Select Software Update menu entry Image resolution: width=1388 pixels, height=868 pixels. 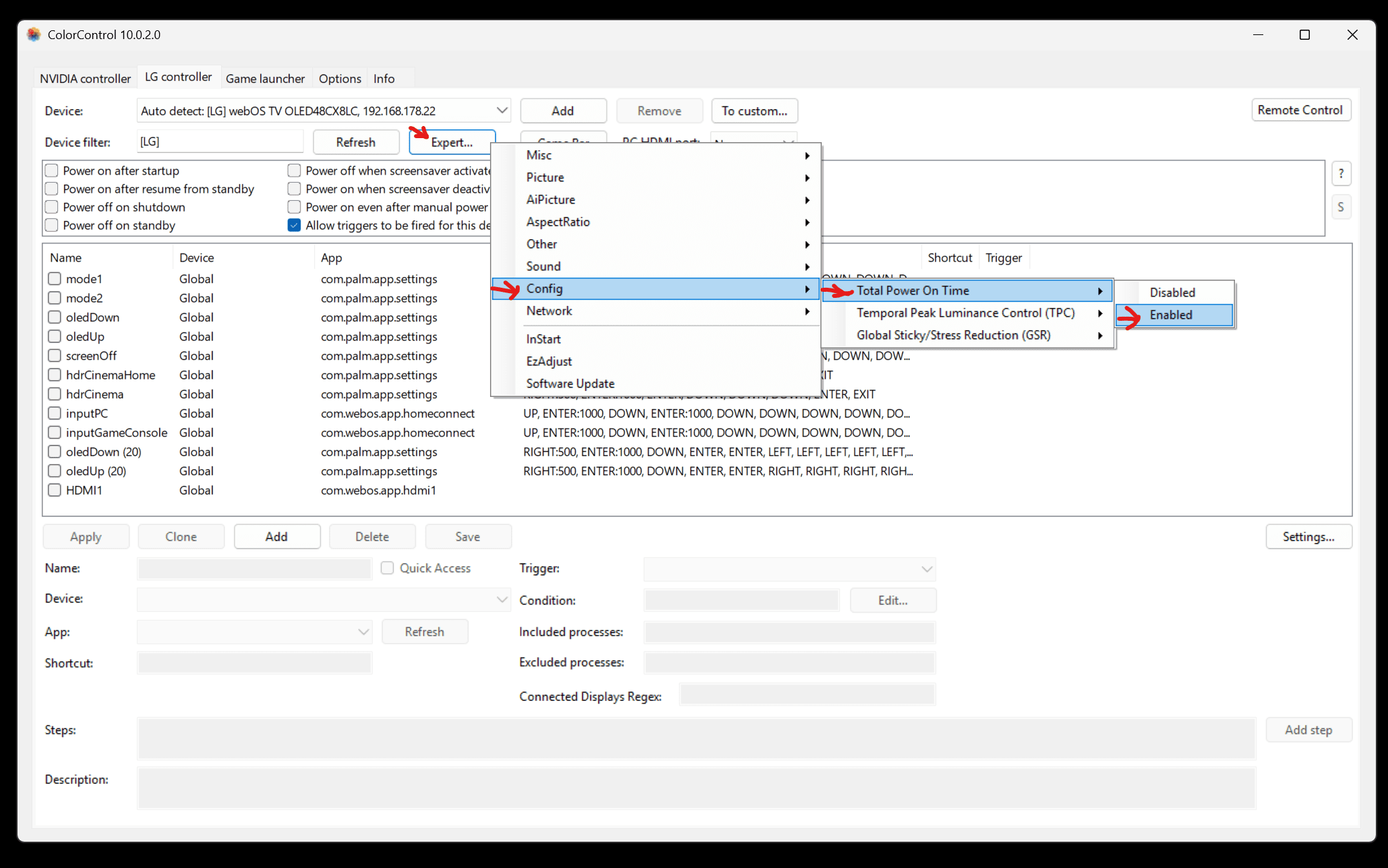pyautogui.click(x=655, y=383)
